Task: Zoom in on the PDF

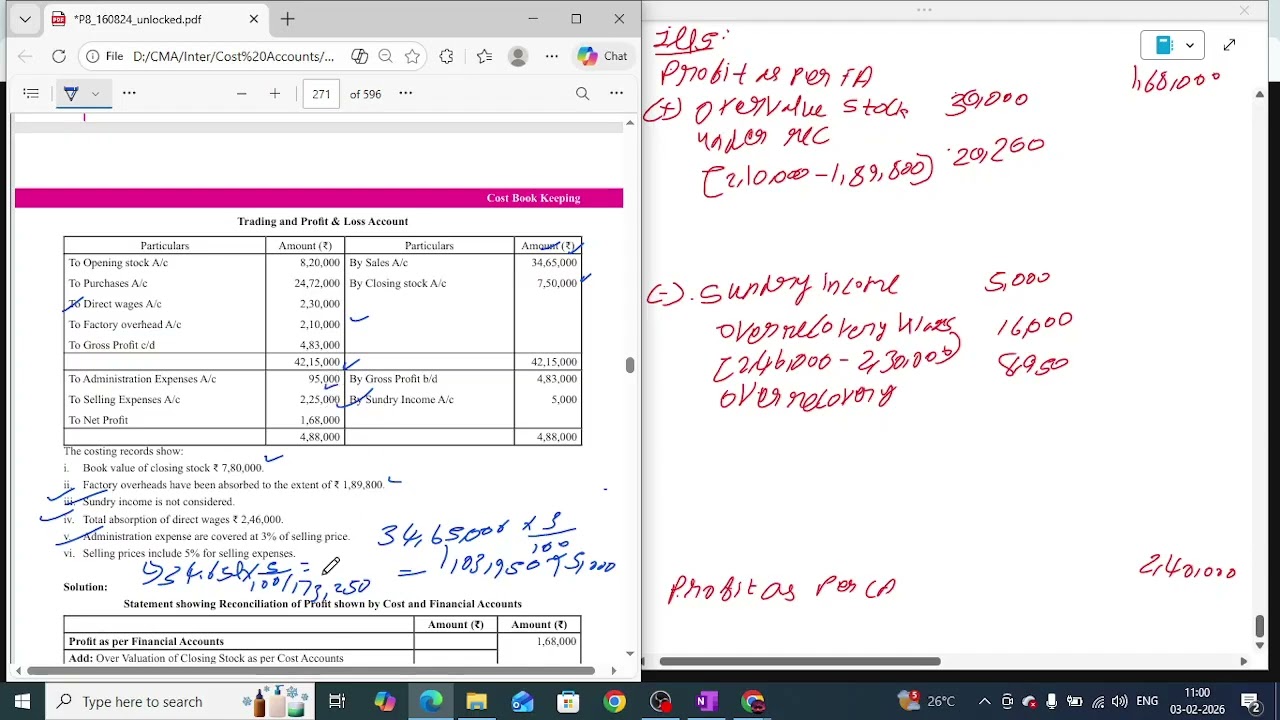Action: tap(275, 93)
